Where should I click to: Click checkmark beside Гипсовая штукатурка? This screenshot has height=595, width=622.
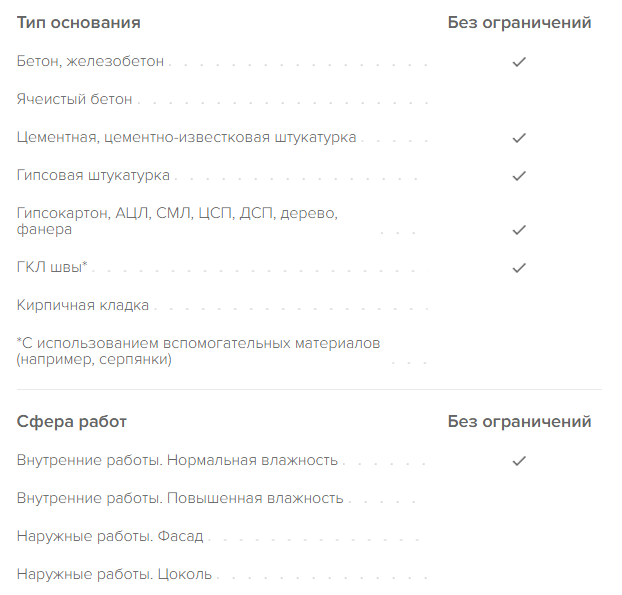tap(519, 176)
